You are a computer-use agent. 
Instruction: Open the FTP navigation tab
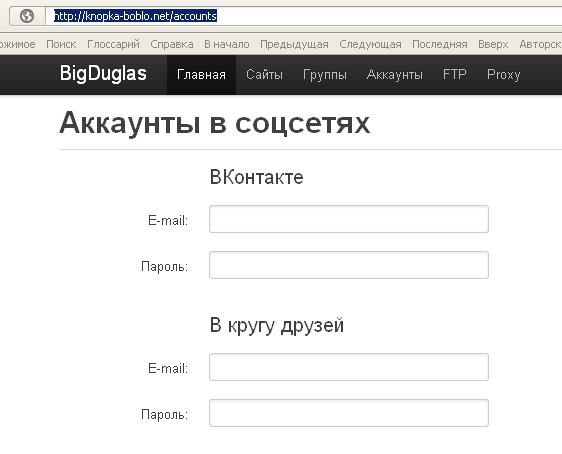click(x=454, y=75)
